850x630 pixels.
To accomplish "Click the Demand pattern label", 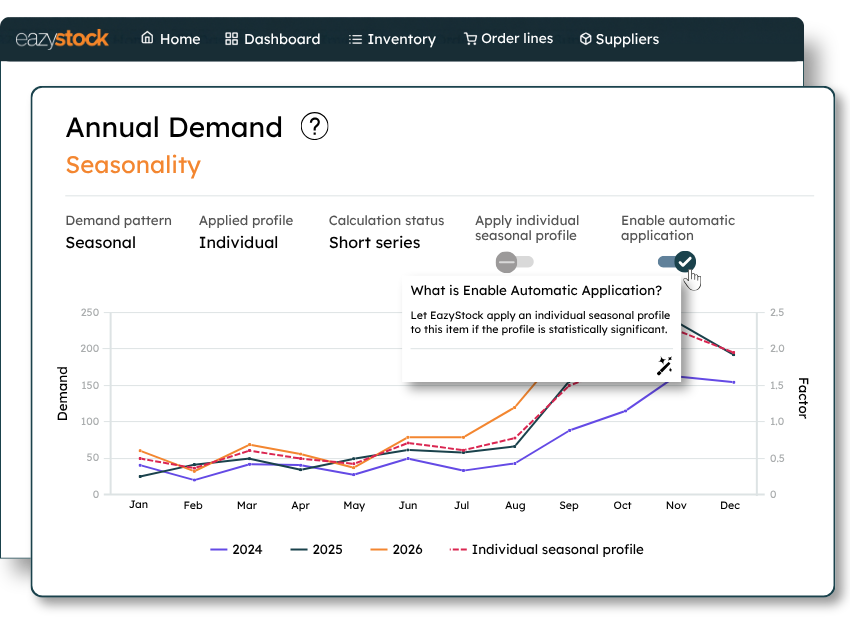I will coord(119,221).
